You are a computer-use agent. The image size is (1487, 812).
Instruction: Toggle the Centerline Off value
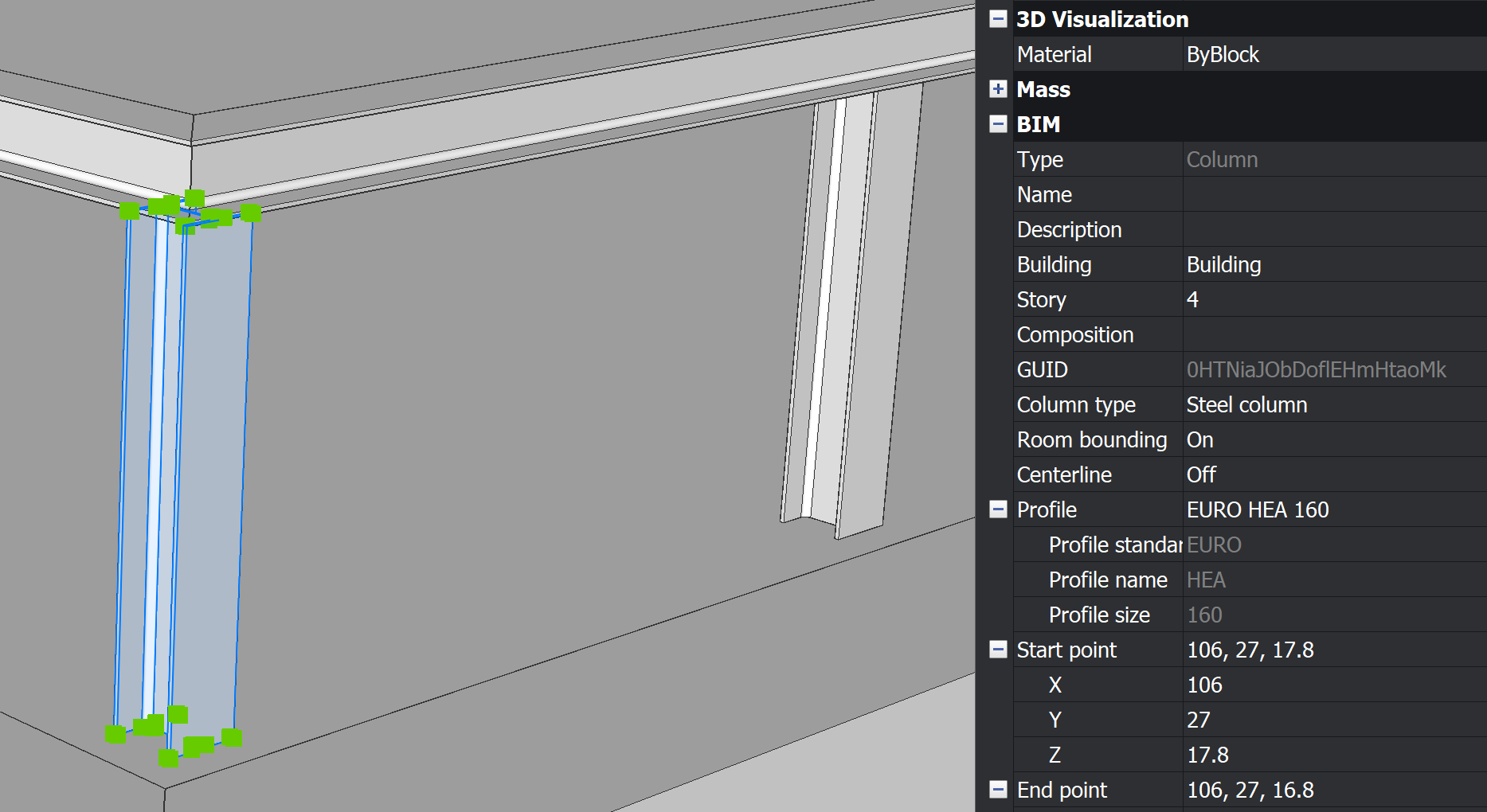pyautogui.click(x=1333, y=474)
